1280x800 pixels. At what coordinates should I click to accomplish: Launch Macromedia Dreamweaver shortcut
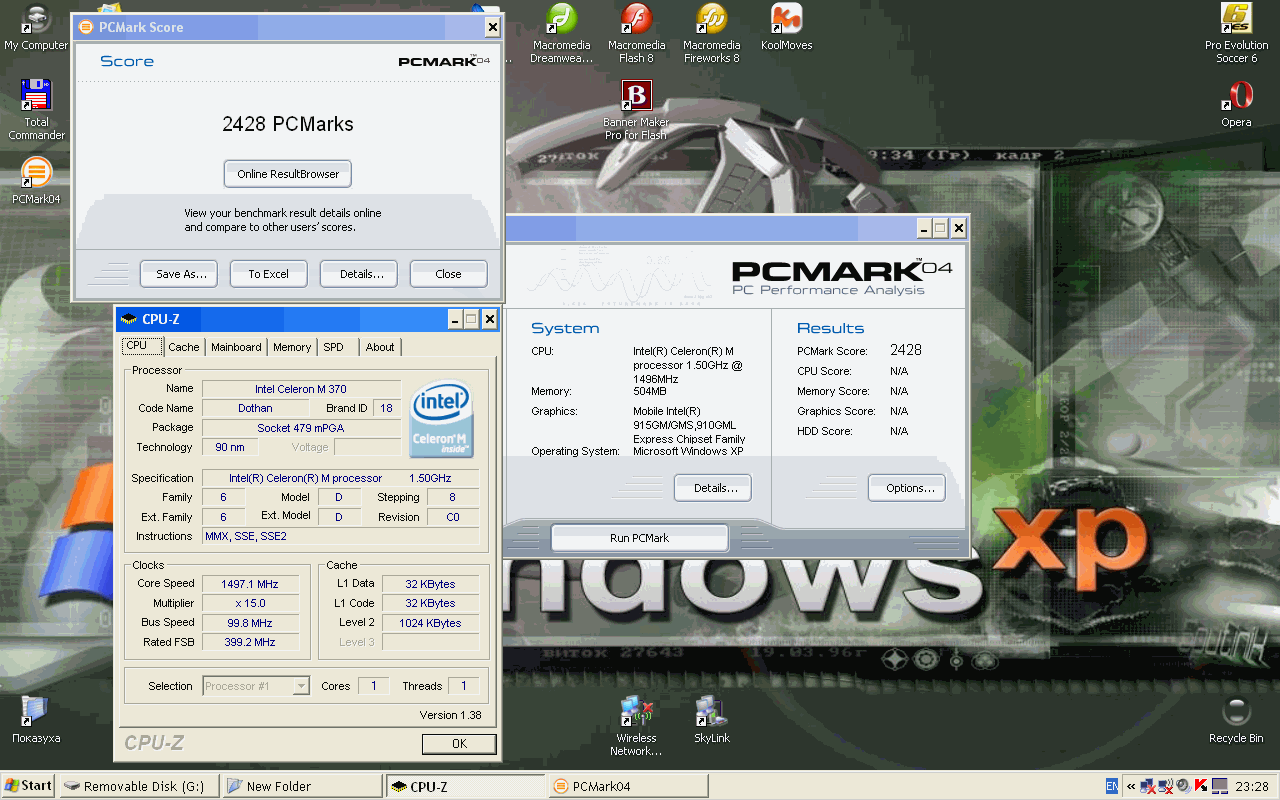click(x=562, y=34)
